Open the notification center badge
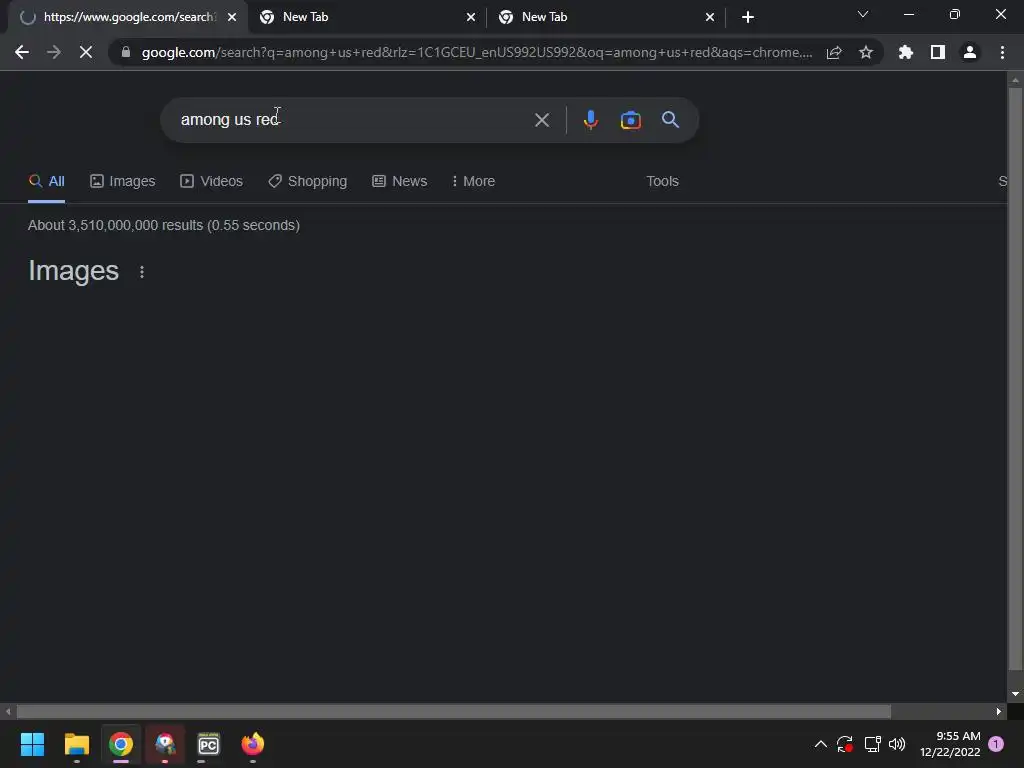The height and width of the screenshot is (768, 1024). click(996, 744)
